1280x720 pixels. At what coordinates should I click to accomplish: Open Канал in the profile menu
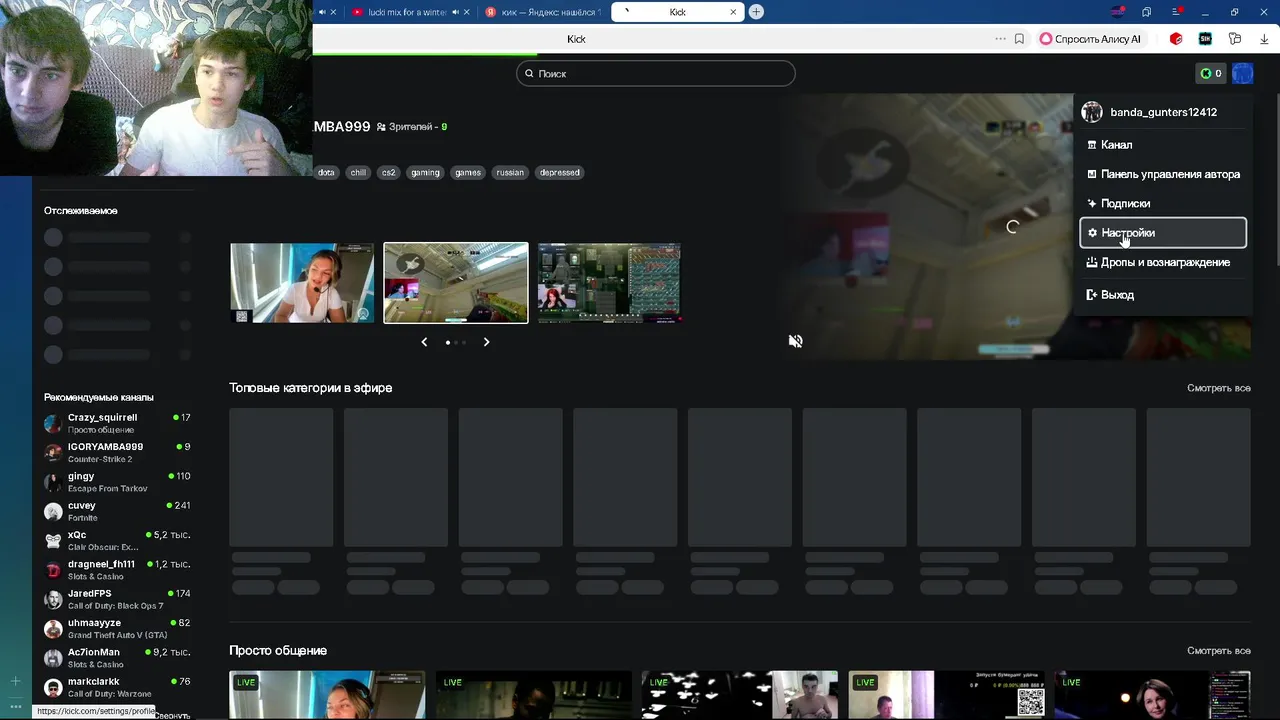point(1163,145)
